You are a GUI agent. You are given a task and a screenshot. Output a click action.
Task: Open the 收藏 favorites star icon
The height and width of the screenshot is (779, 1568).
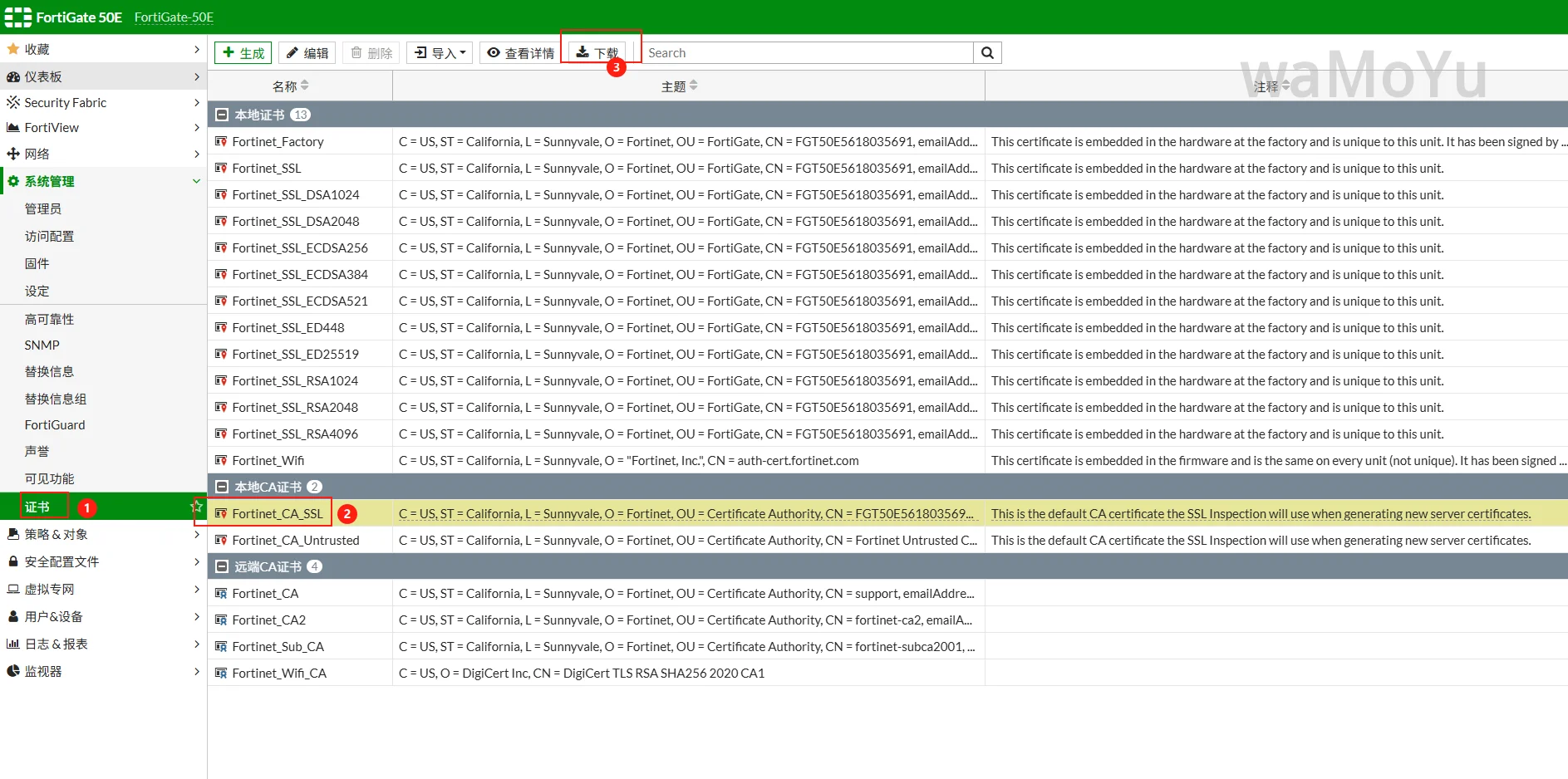pyautogui.click(x=13, y=49)
